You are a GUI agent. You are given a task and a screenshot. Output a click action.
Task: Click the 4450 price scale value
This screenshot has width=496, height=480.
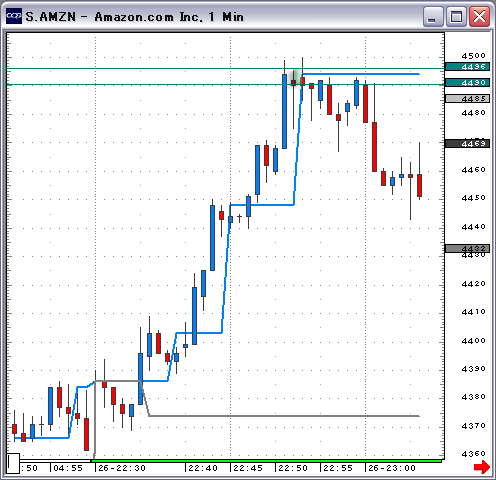tap(473, 198)
